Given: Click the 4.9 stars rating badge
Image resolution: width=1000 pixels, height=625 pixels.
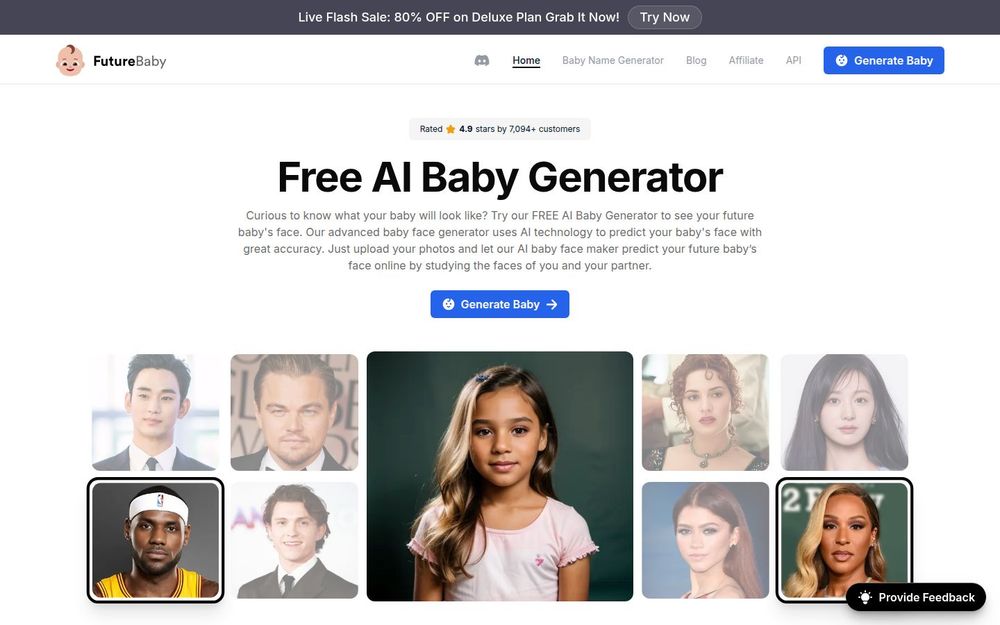Looking at the screenshot, I should (499, 129).
